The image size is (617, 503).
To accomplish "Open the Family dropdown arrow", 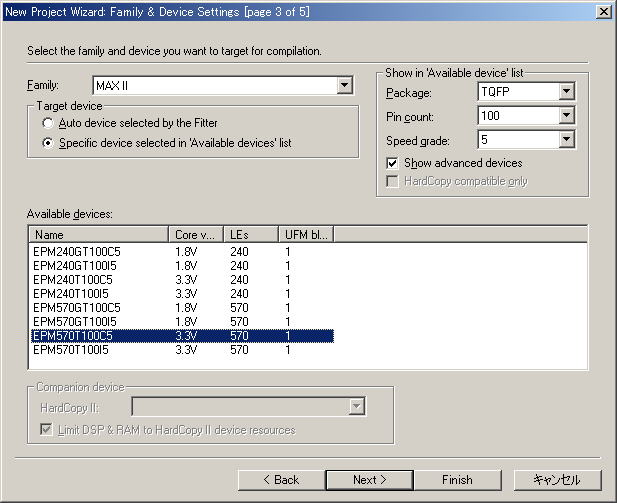I will 344,85.
